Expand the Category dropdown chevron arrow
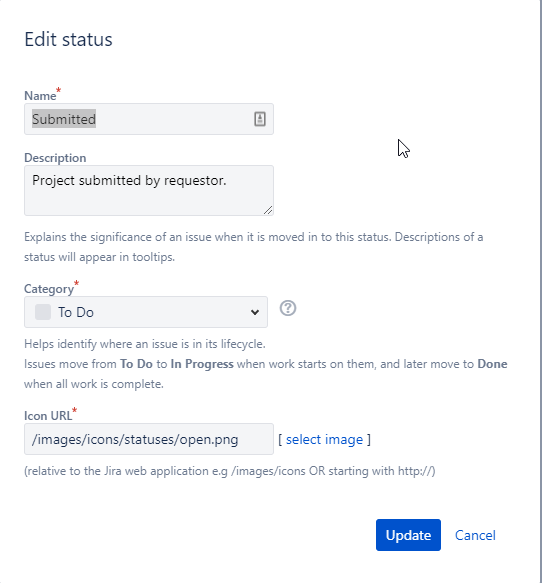The image size is (542, 583). click(255, 312)
